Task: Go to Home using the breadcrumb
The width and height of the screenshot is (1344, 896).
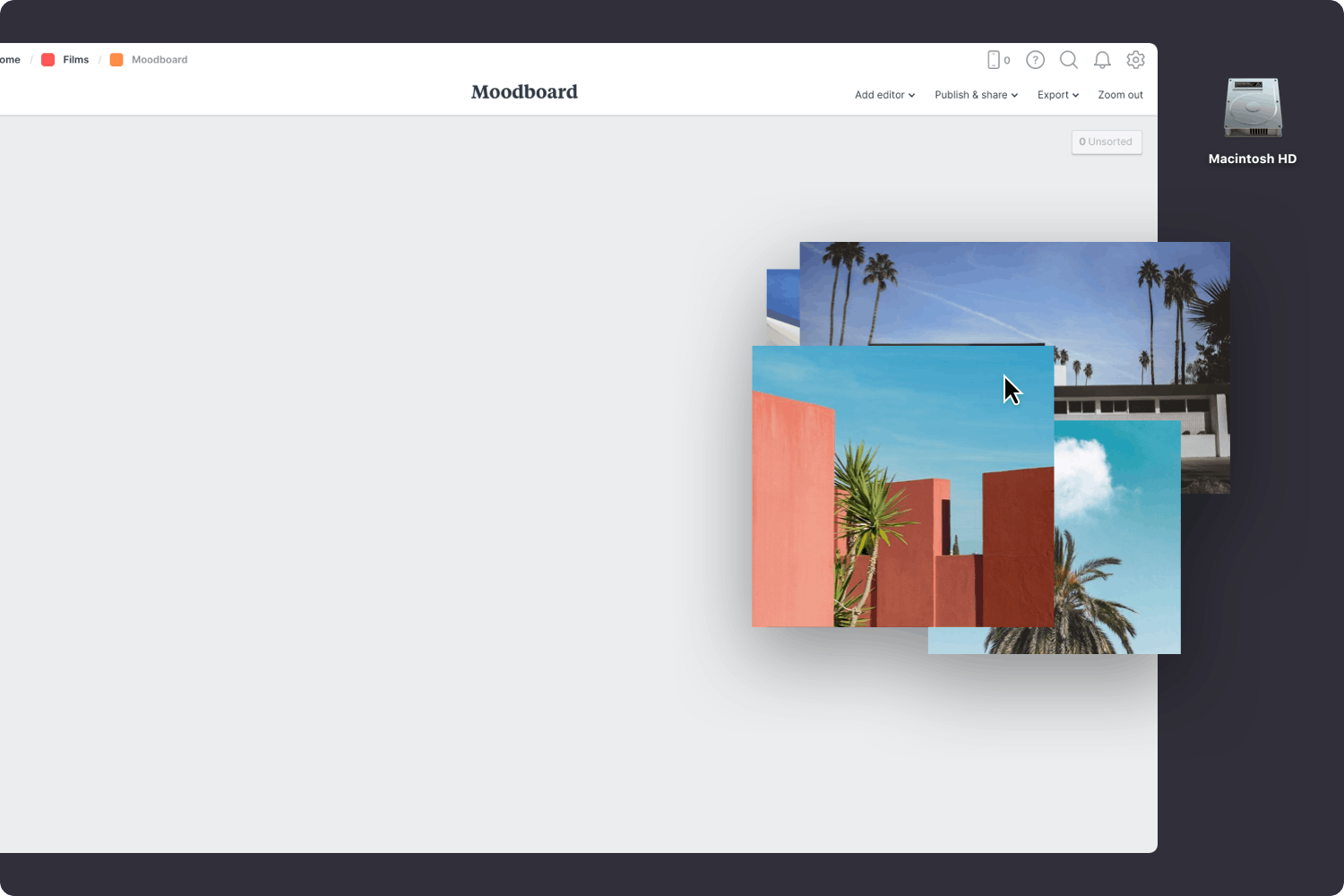Action: coord(9,59)
